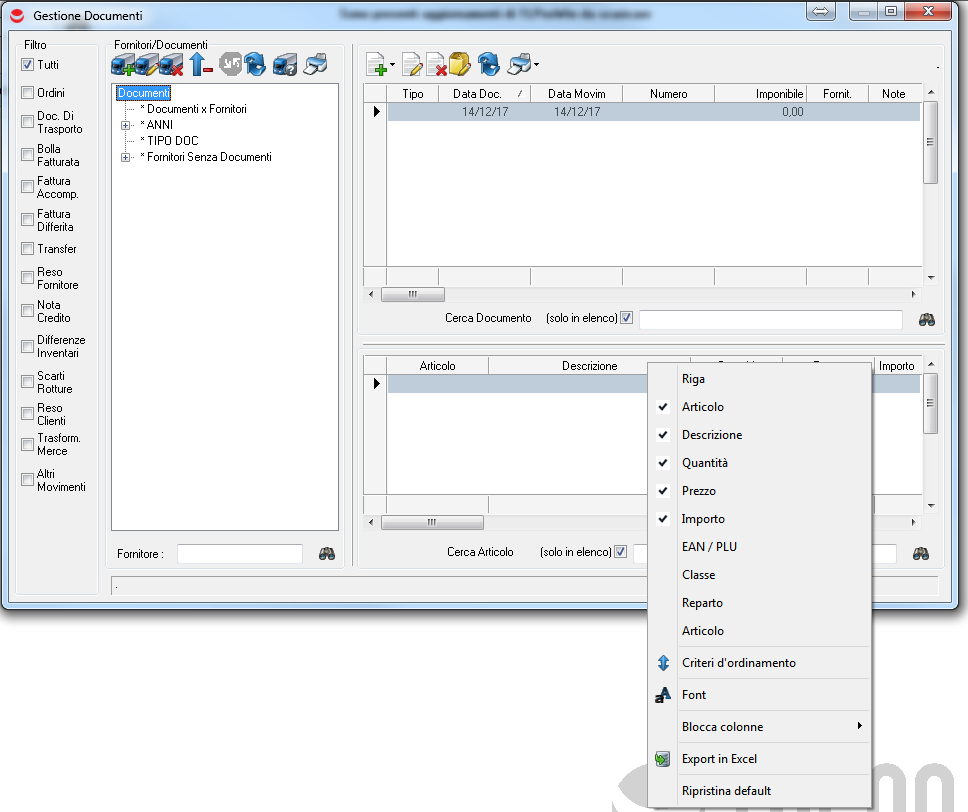
Task: Click the add supplier truck icon
Action: [x=122, y=66]
